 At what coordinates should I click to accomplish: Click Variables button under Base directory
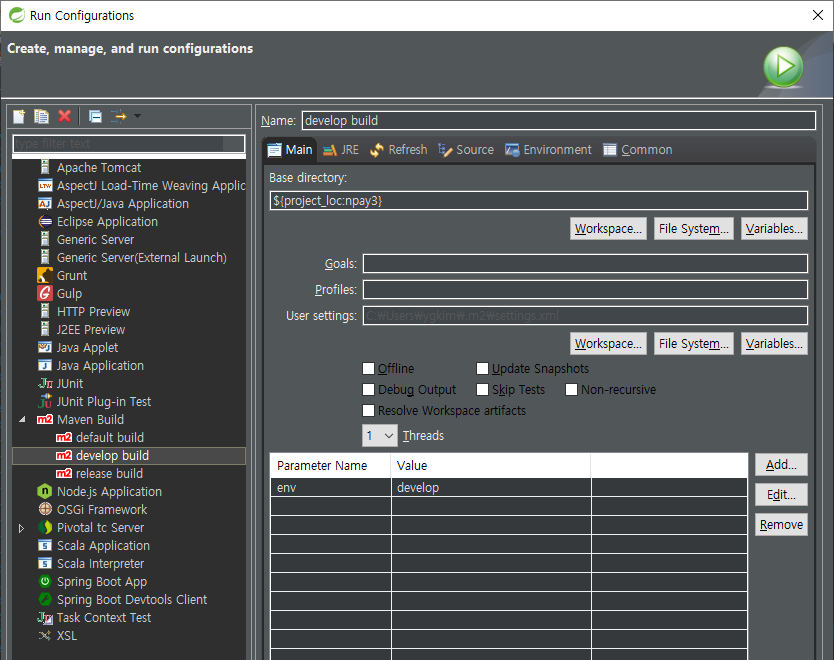point(774,229)
